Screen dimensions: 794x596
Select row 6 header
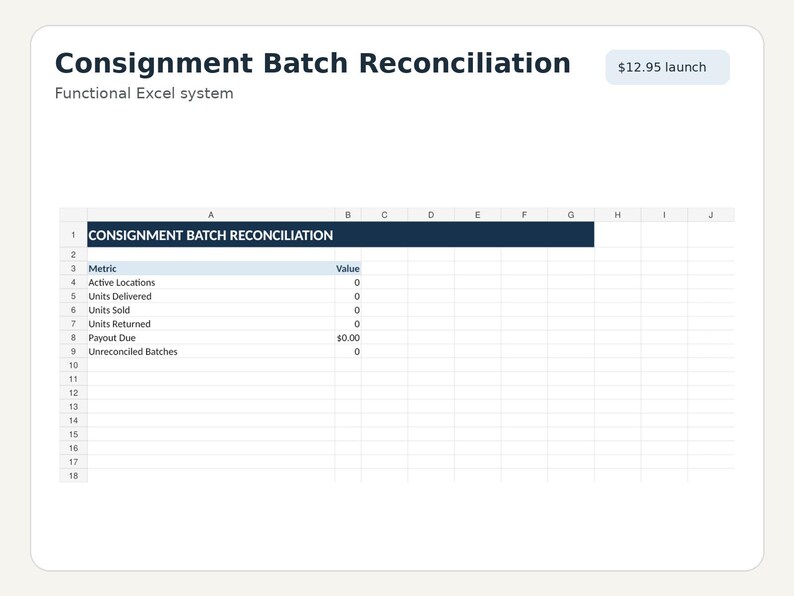(x=73, y=310)
